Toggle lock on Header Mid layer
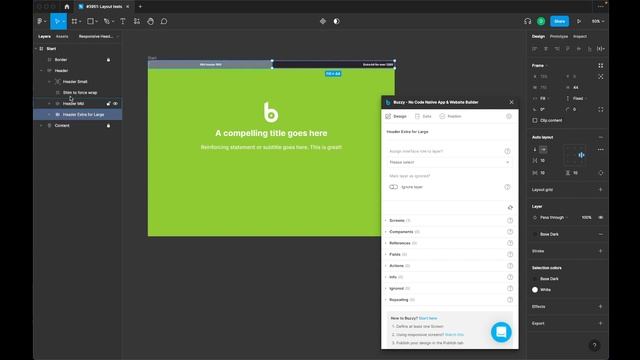This screenshot has height=360, width=640. coord(108,104)
